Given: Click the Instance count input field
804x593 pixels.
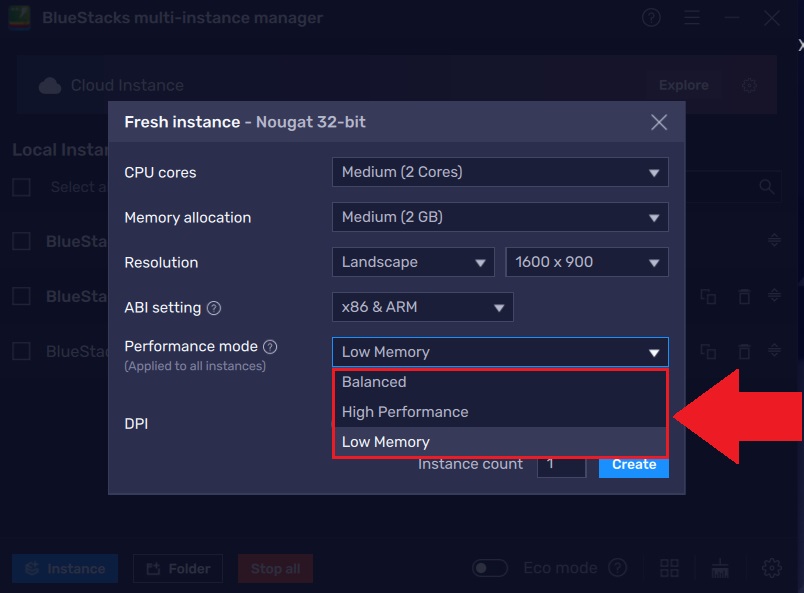Looking at the screenshot, I should pos(561,464).
